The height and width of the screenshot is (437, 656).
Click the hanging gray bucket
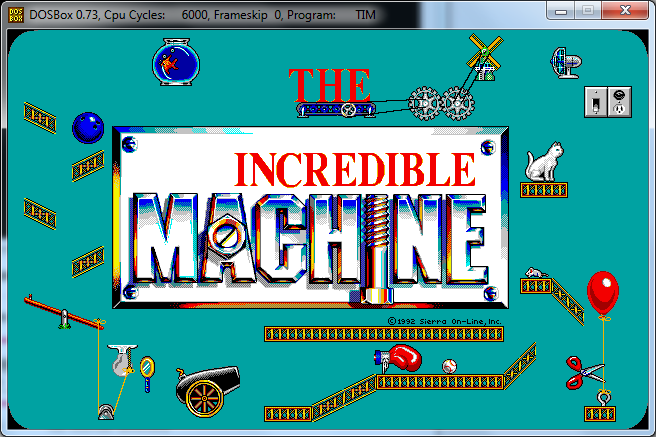pyautogui.click(x=122, y=360)
